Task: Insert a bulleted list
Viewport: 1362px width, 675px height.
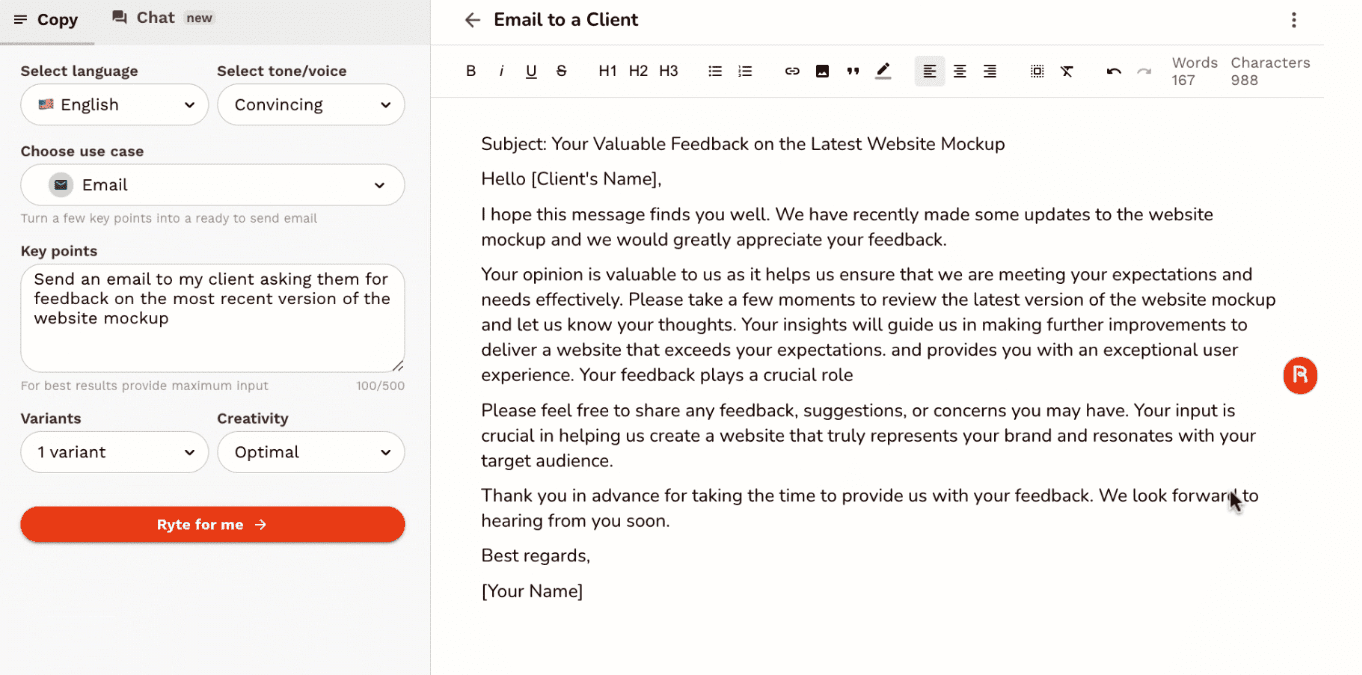Action: [715, 71]
